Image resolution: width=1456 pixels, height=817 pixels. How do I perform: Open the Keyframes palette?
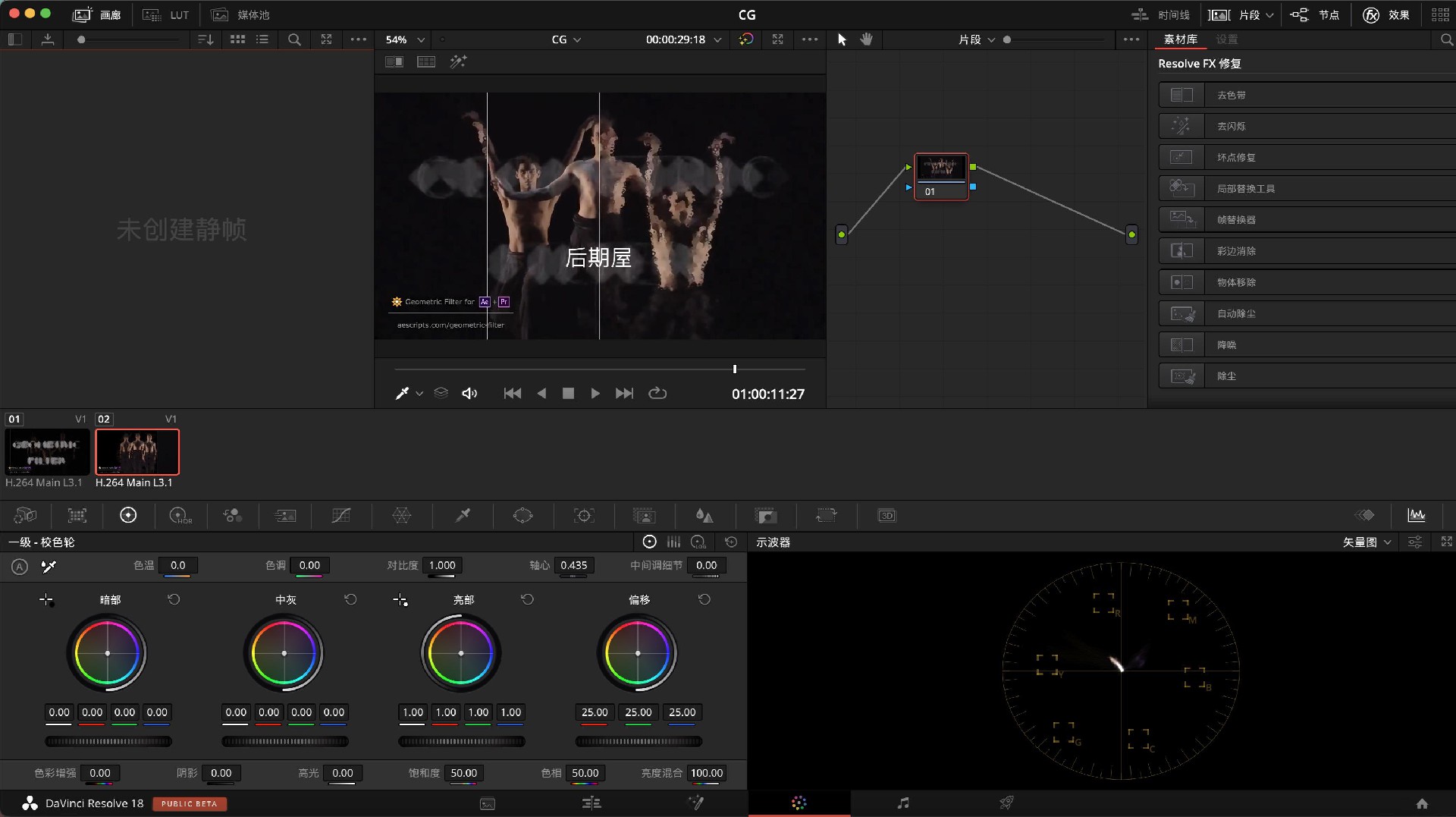coord(1364,516)
